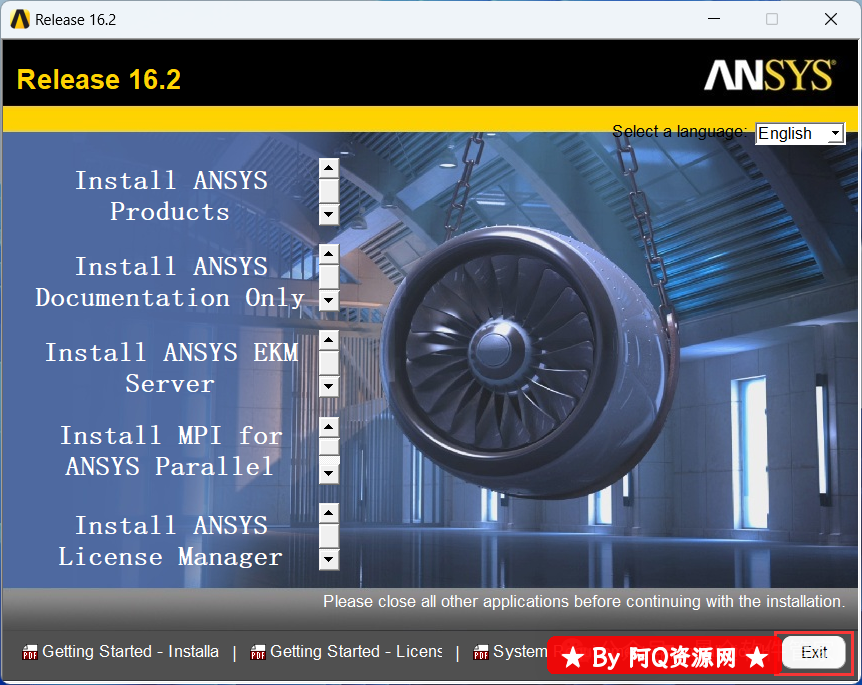The width and height of the screenshot is (862, 685).
Task: Click the Exit button
Action: [x=814, y=653]
